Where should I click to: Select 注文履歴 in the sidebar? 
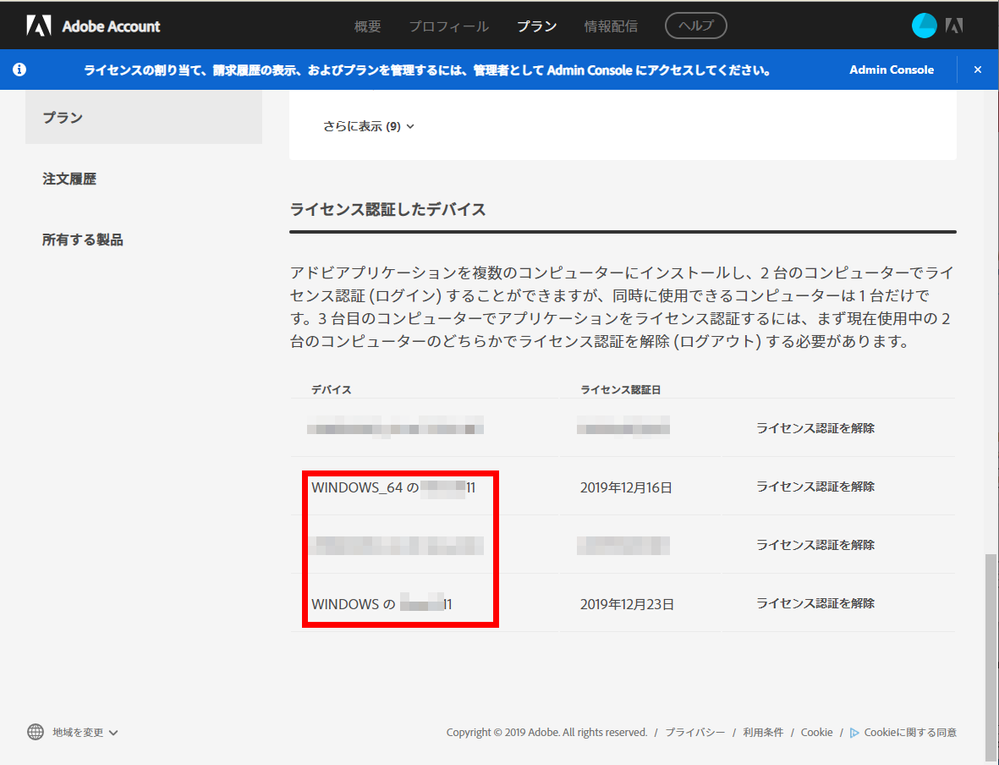pyautogui.click(x=69, y=178)
